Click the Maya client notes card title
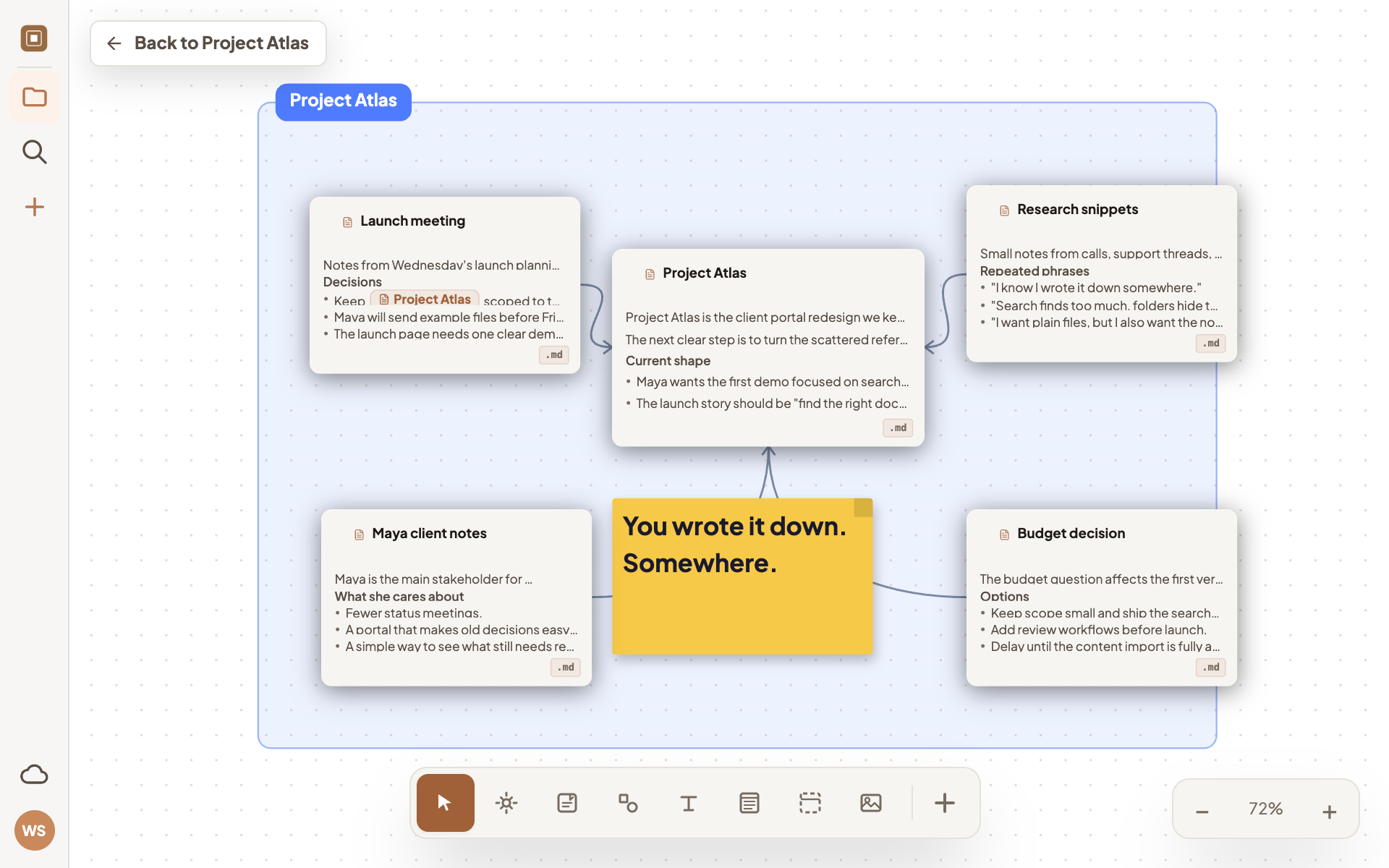 tap(429, 534)
